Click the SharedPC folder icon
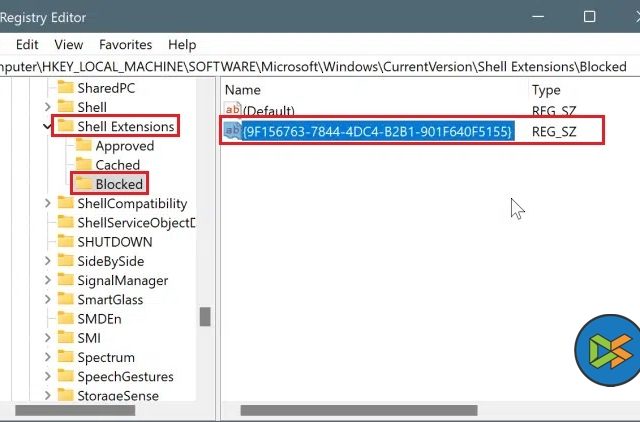 [x=65, y=87]
